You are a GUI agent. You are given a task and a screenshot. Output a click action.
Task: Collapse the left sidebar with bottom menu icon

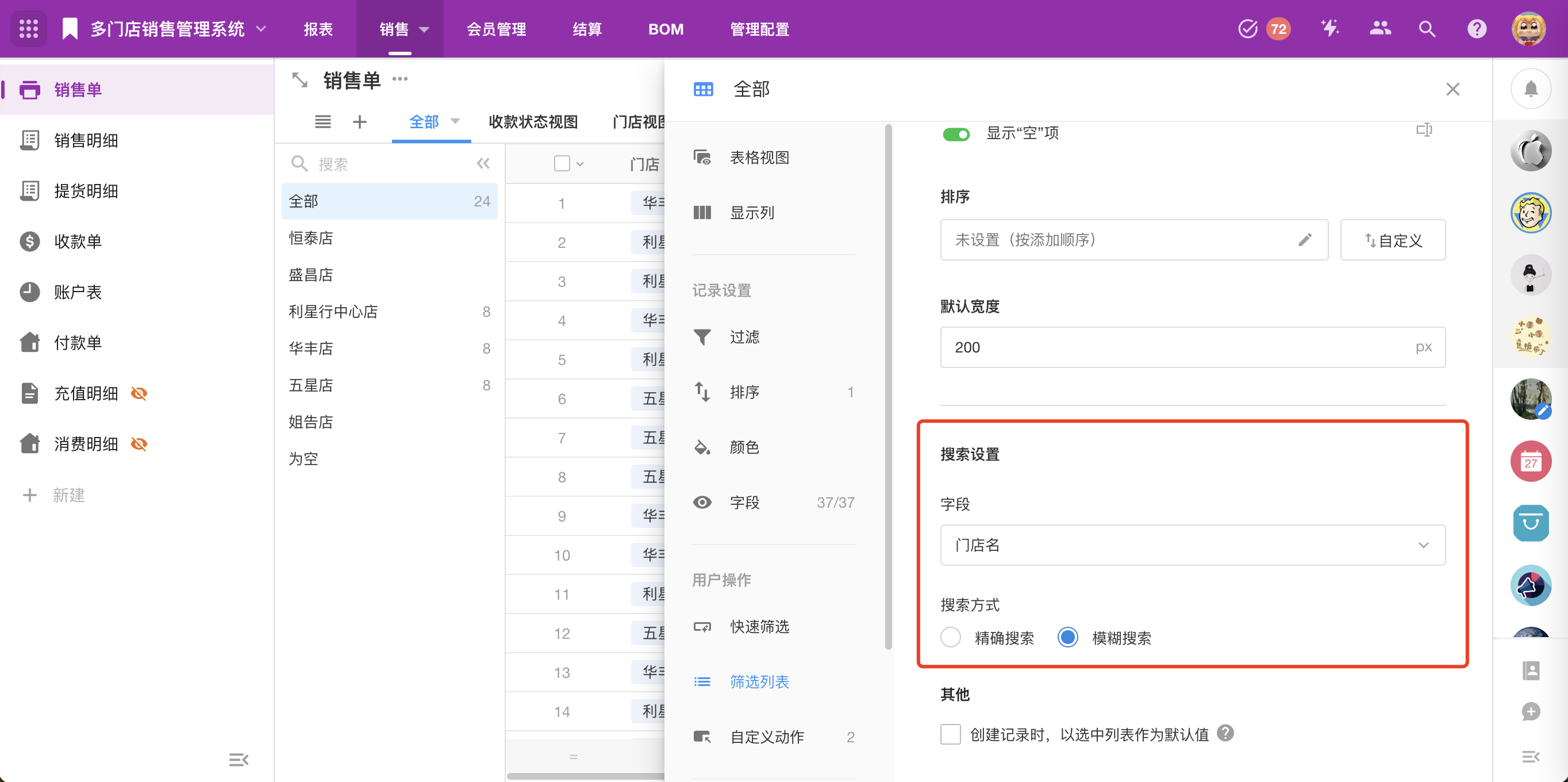coord(239,760)
